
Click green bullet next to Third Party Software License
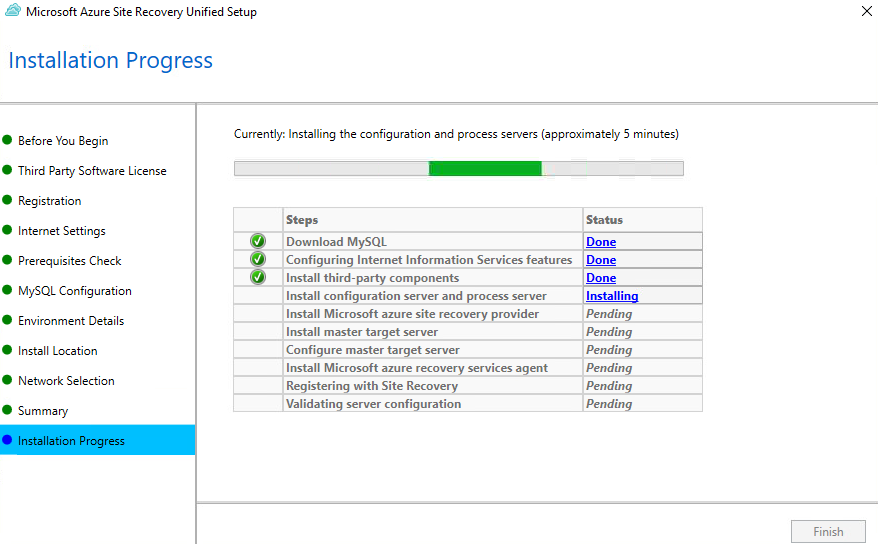click(x=7, y=170)
